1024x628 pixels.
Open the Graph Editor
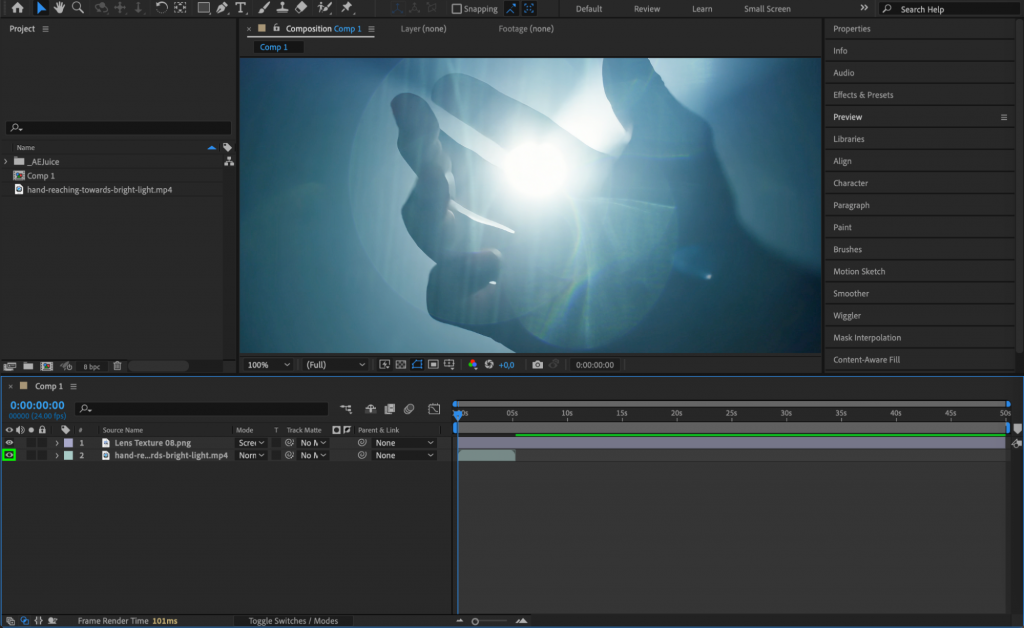(434, 408)
